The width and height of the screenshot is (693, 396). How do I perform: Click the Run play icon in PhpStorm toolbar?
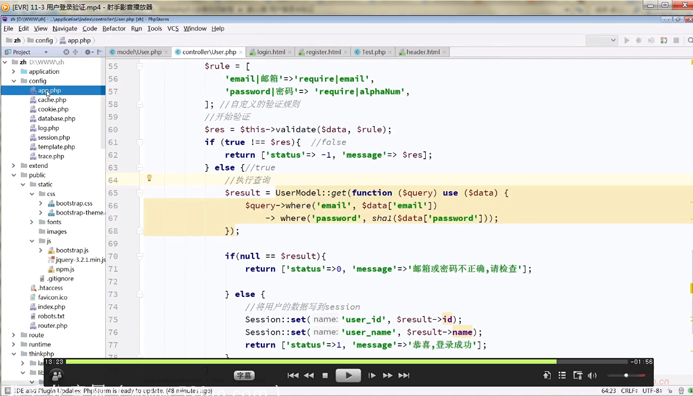point(626,40)
